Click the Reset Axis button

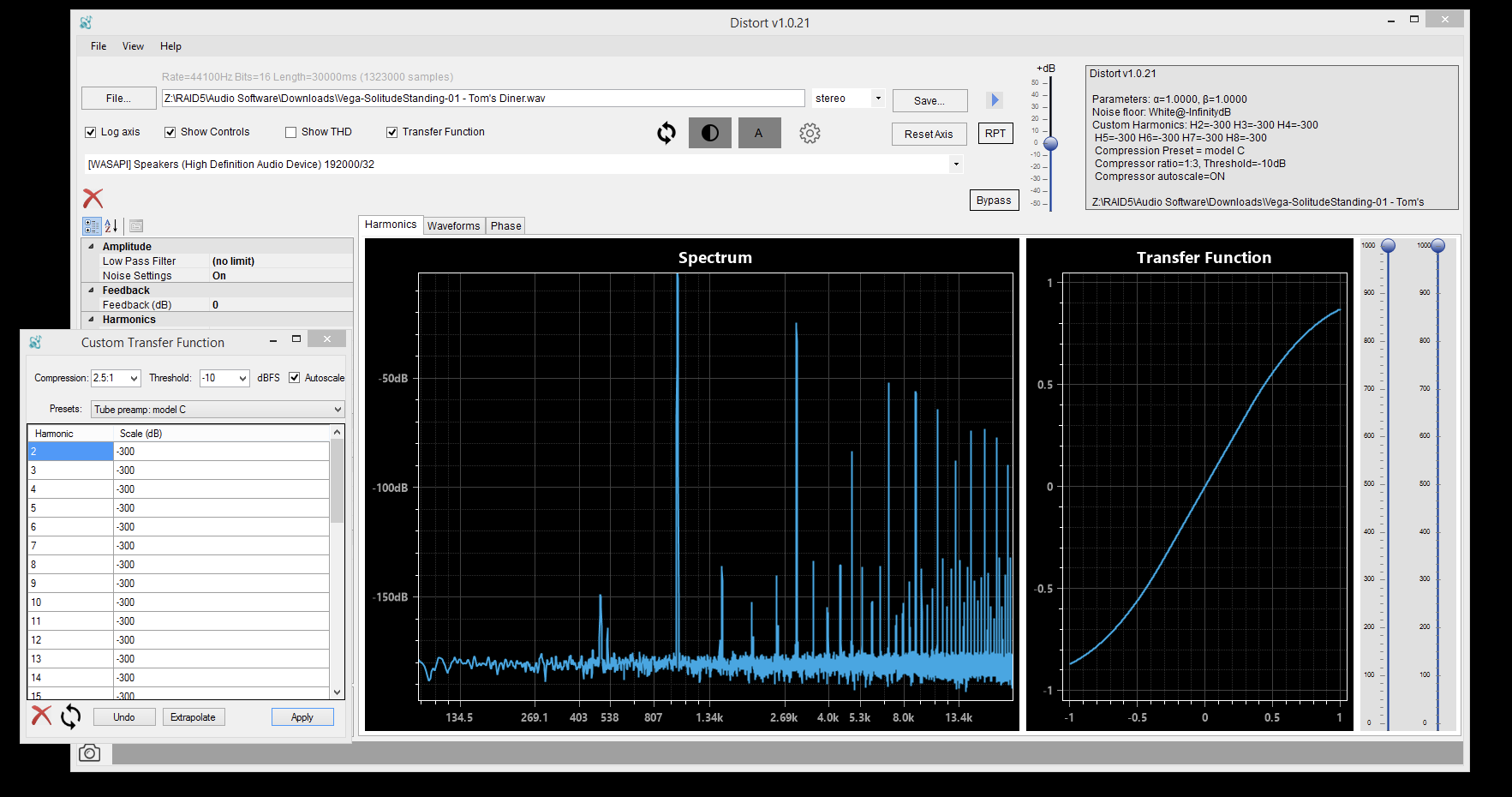coord(929,134)
